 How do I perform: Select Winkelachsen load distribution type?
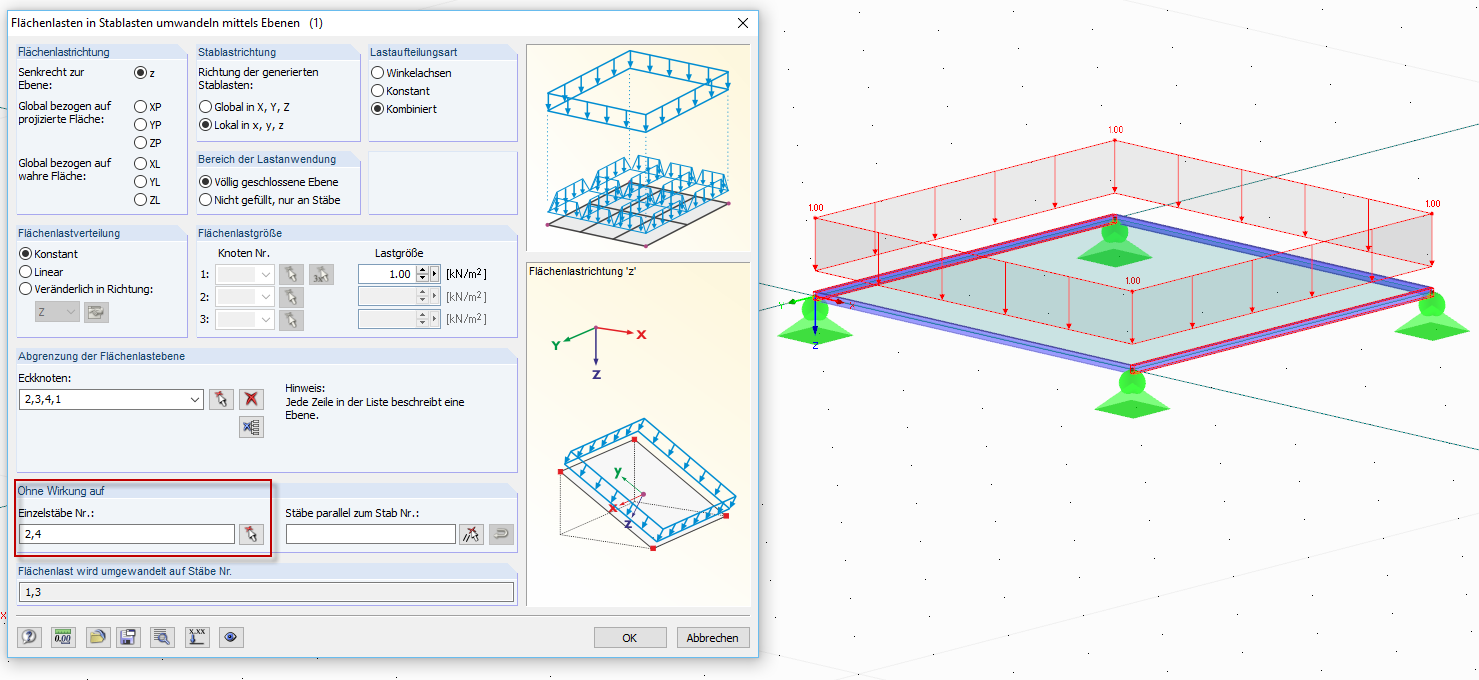coord(377,73)
